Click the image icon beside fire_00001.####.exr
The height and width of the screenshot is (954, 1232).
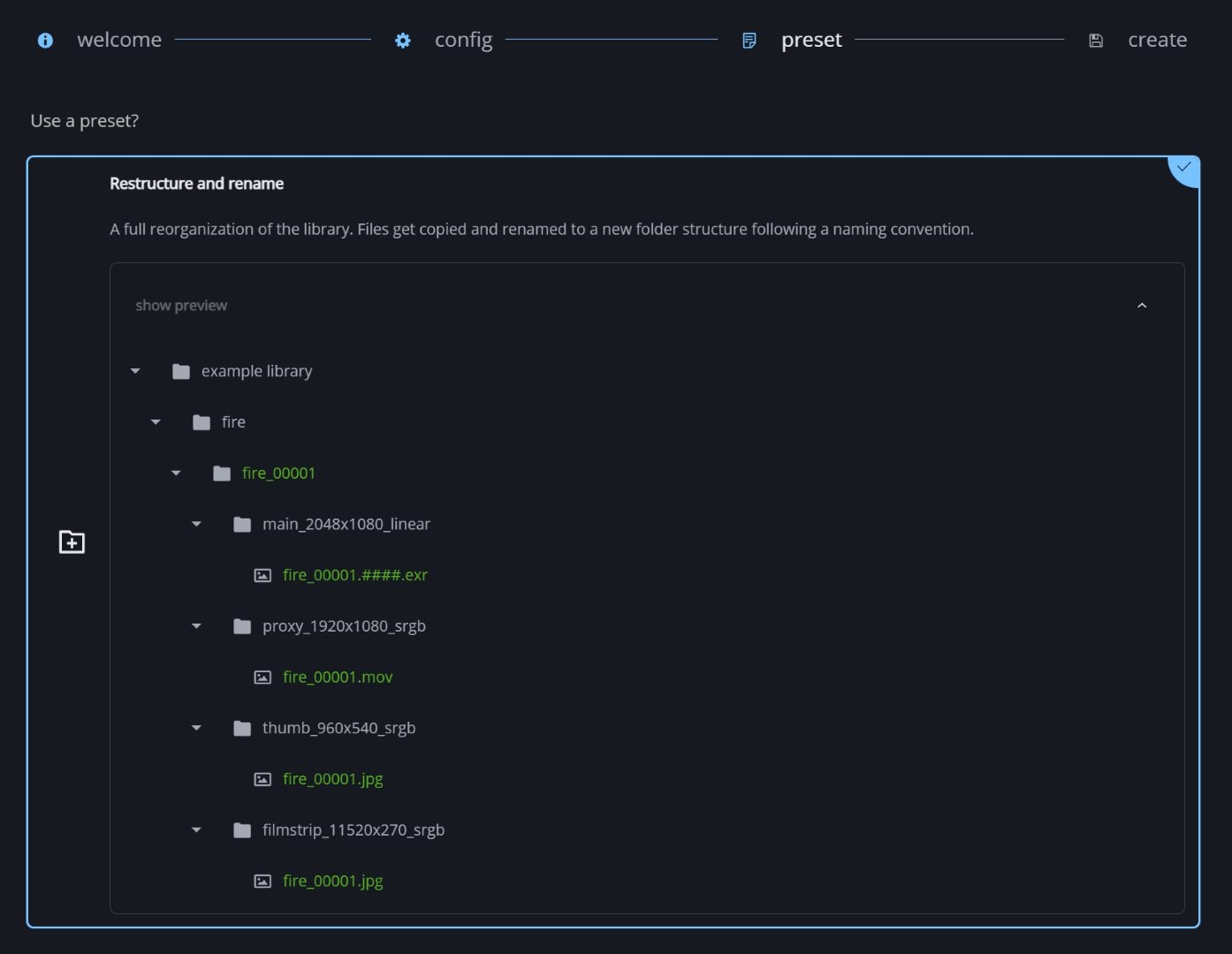pos(262,575)
